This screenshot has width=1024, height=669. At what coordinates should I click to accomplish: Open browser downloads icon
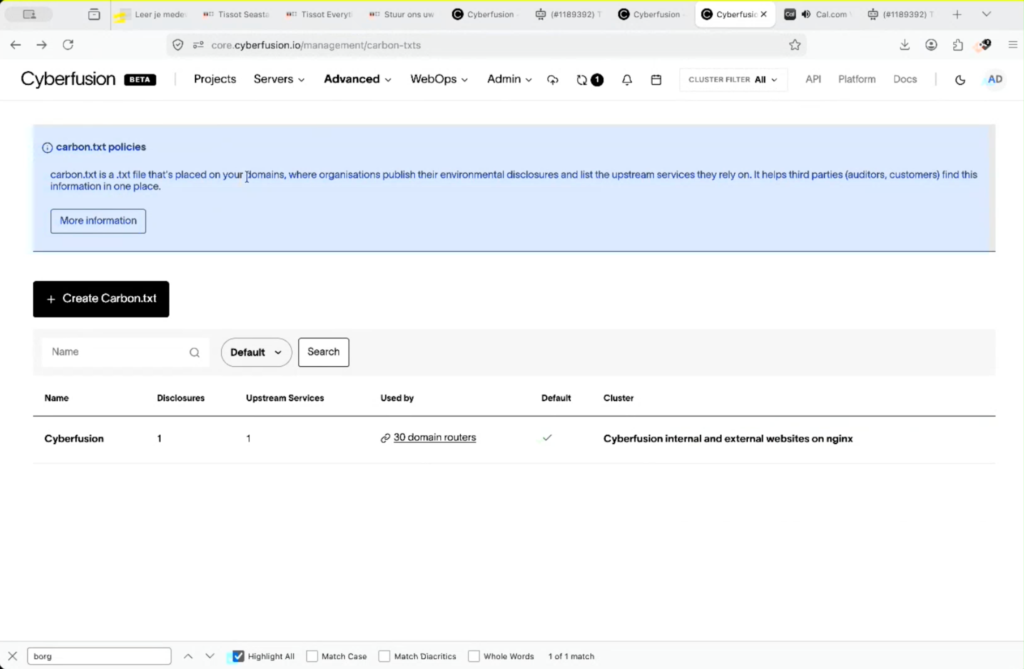coord(904,45)
